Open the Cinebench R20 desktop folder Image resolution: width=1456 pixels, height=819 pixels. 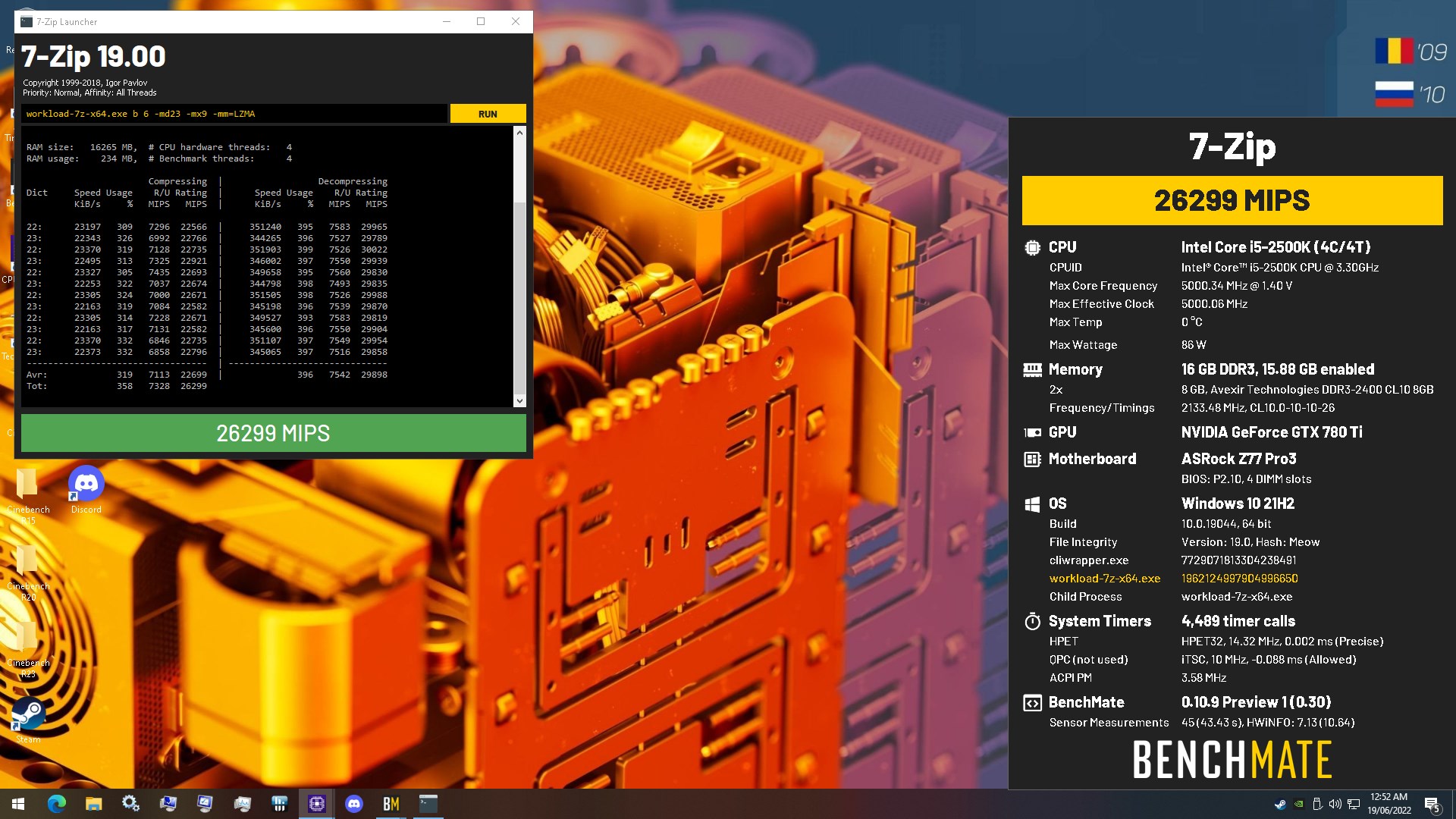(28, 573)
